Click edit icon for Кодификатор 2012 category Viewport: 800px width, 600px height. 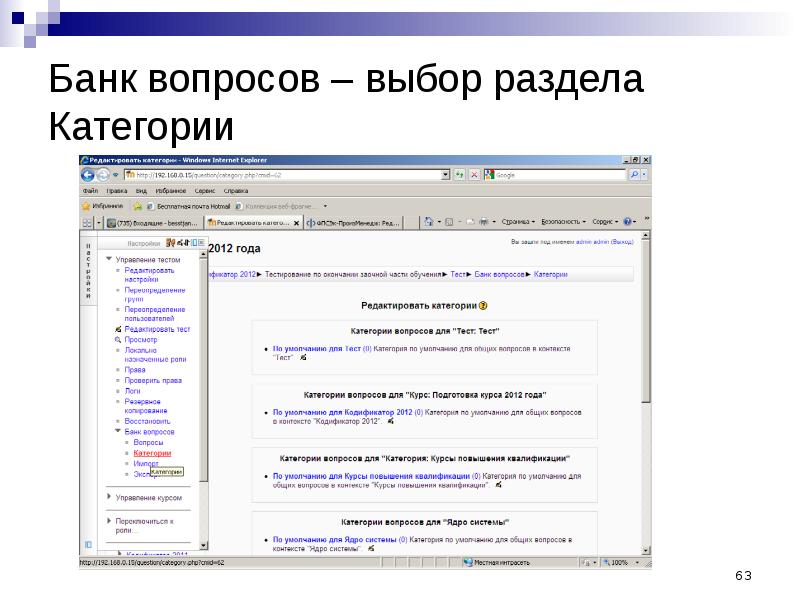click(x=391, y=421)
